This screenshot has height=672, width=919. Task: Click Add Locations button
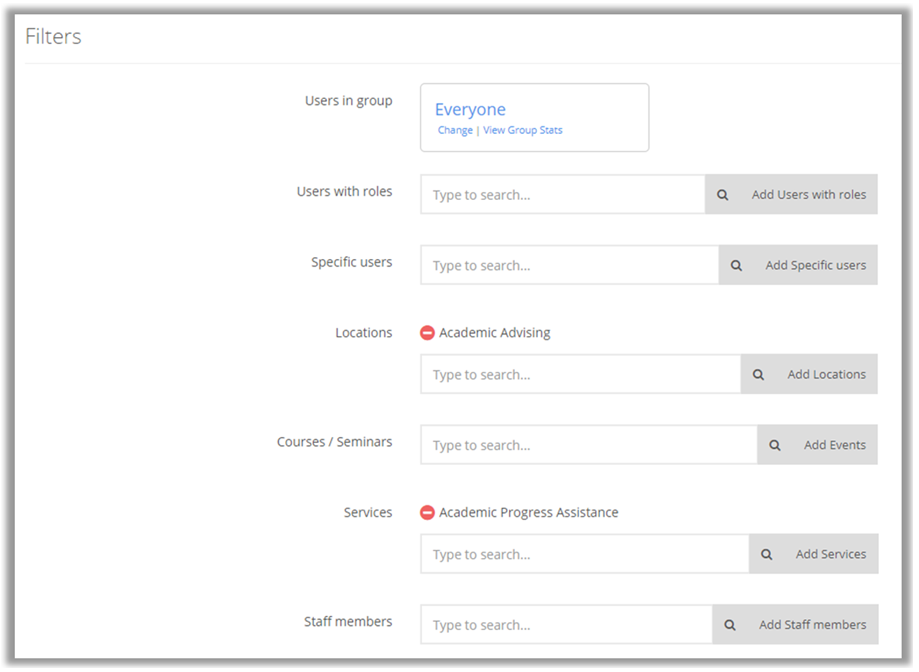pyautogui.click(x=809, y=374)
